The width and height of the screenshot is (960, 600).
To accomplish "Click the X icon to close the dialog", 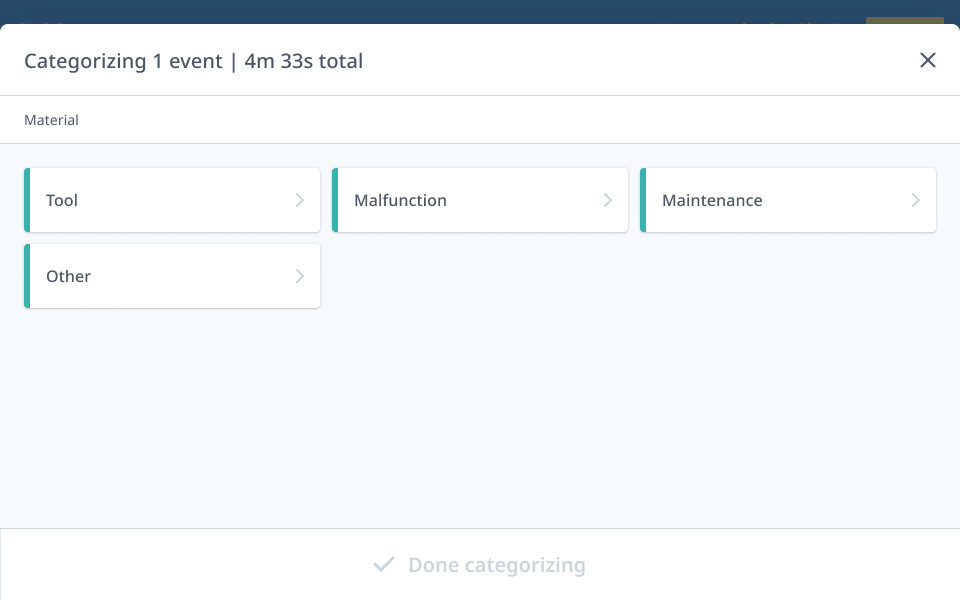I will [928, 60].
